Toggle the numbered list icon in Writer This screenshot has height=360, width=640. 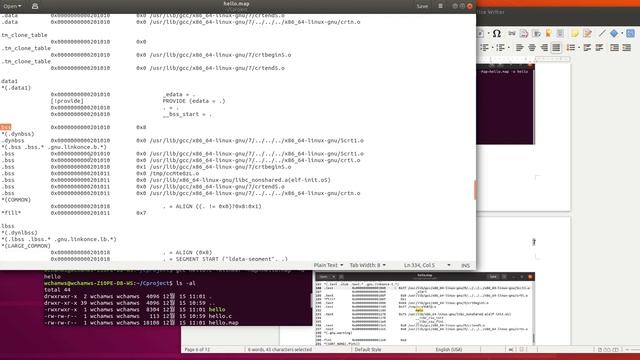(501, 47)
